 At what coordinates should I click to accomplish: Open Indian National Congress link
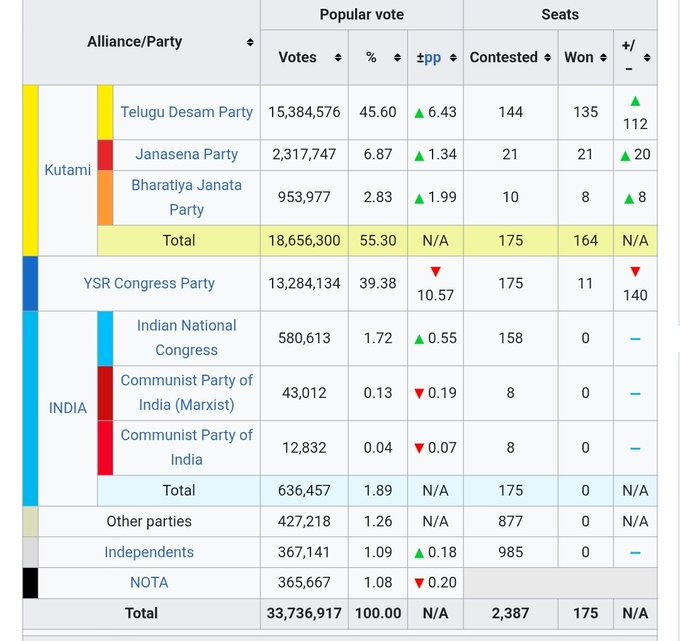click(x=186, y=338)
